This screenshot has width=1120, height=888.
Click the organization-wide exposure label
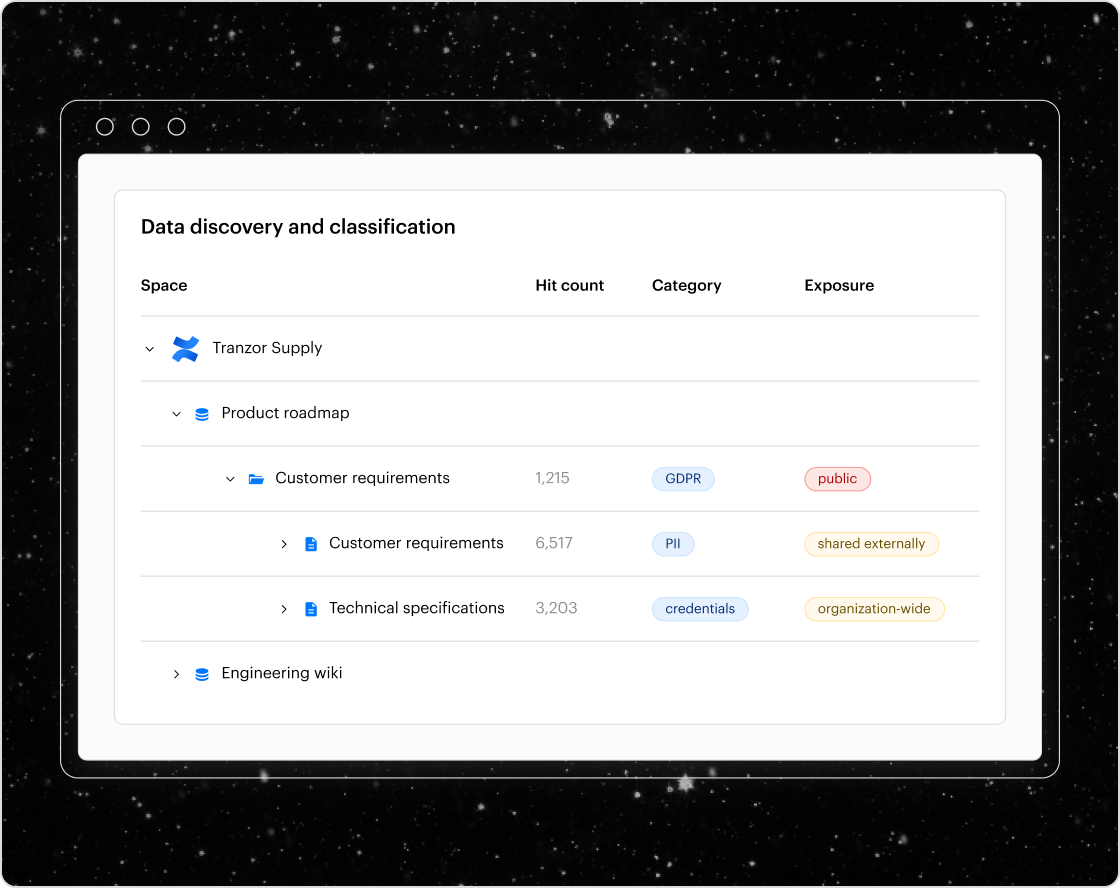pyautogui.click(x=874, y=609)
